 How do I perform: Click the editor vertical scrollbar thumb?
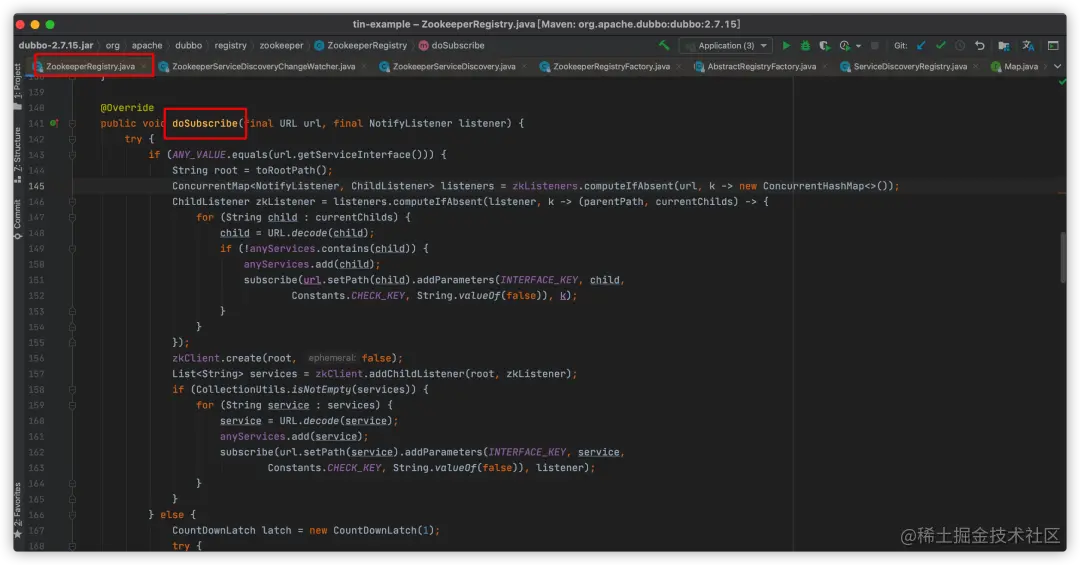pyautogui.click(x=1063, y=257)
